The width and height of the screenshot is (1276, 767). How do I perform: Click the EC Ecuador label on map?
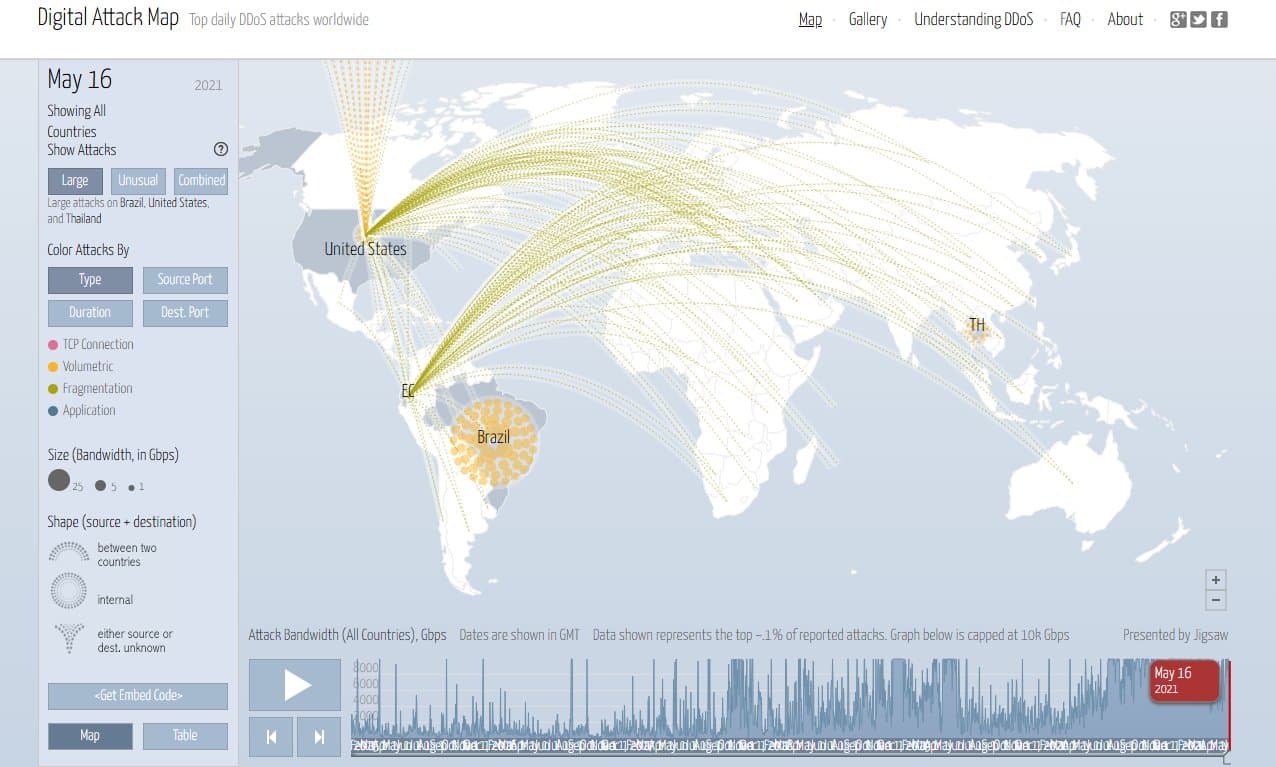coord(408,392)
